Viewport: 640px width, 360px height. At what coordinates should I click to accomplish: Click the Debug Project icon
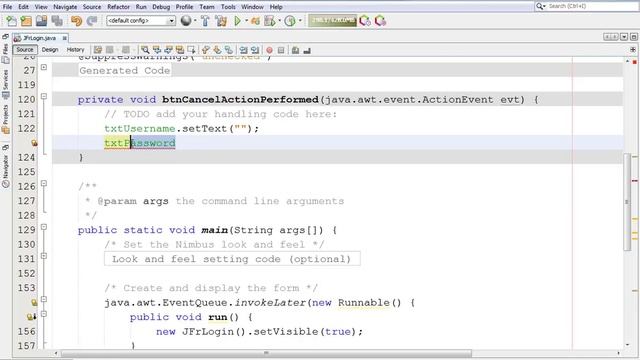point(256,20)
